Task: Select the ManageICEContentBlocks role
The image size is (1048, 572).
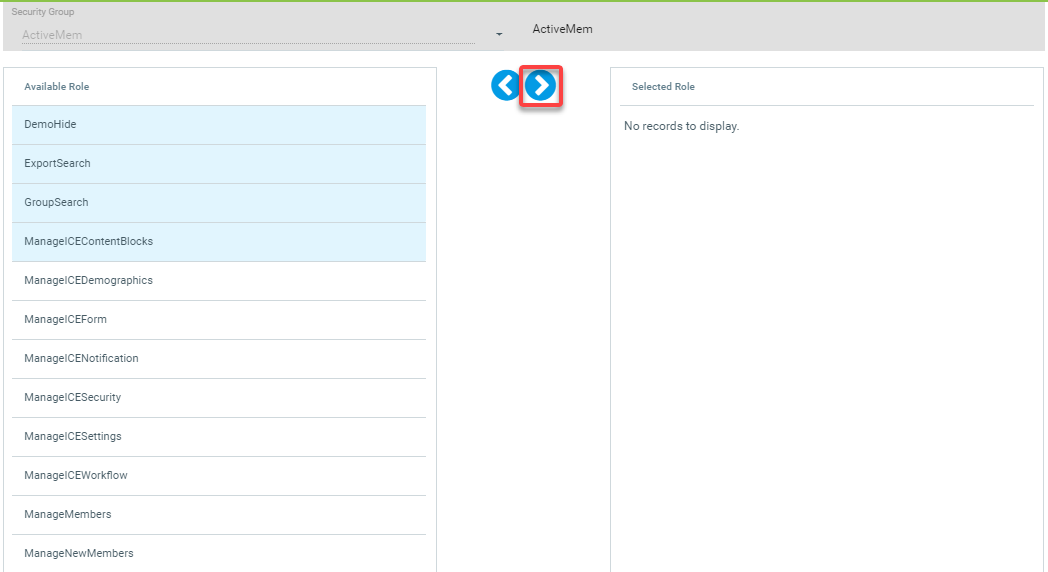Action: [218, 242]
